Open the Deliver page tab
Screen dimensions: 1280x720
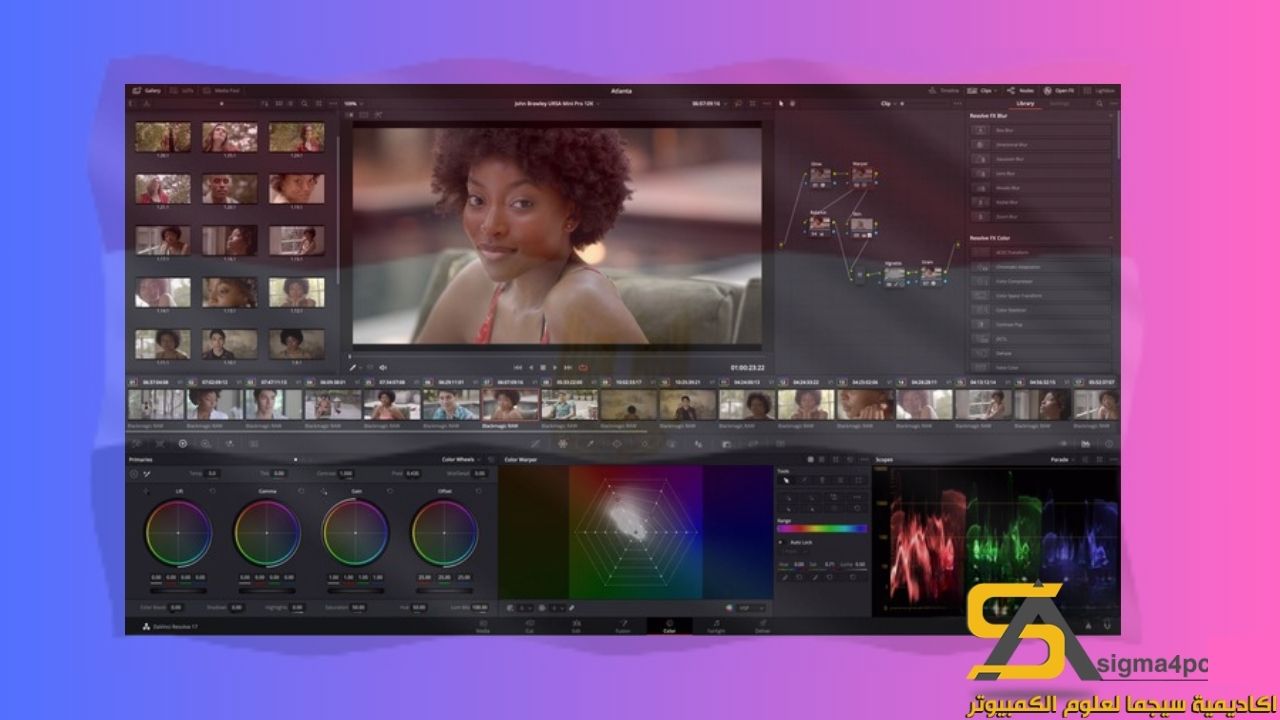tap(762, 627)
